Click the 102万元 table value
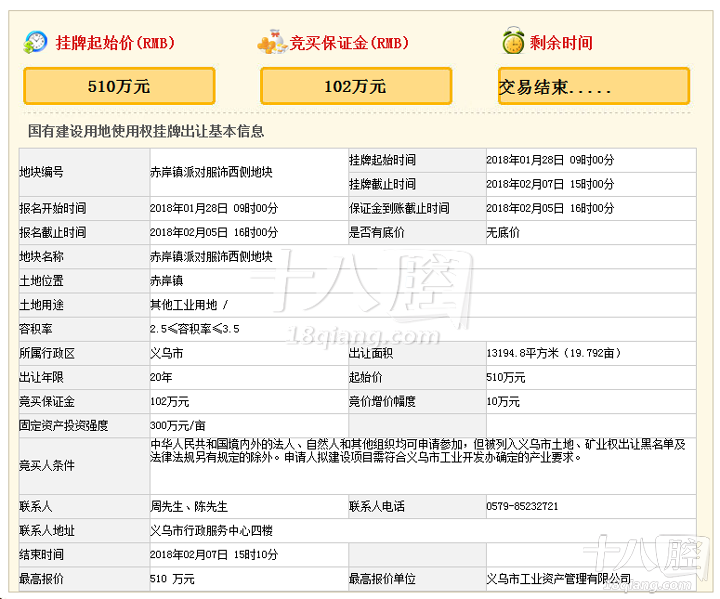 coord(169,401)
